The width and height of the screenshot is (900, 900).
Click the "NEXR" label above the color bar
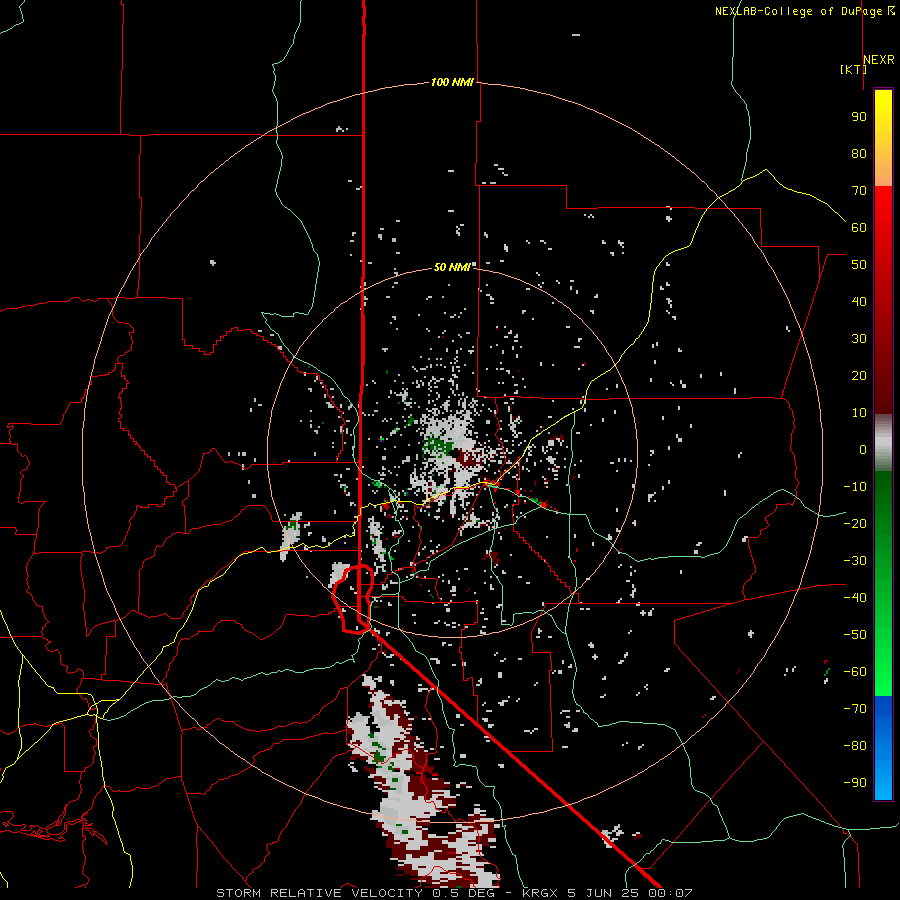tap(879, 60)
